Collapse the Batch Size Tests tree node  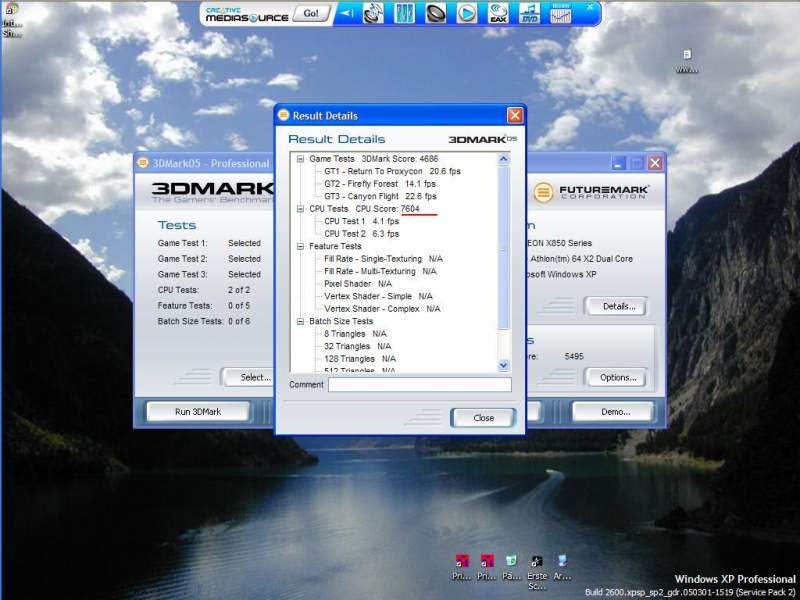[300, 321]
